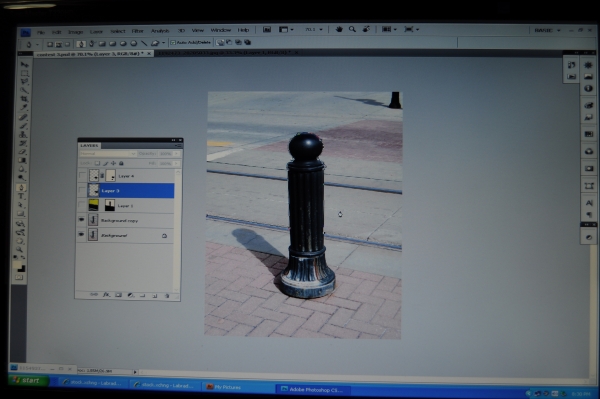Click the Hand tool in the top bar
This screenshot has height=399, width=600.
[x=339, y=29]
